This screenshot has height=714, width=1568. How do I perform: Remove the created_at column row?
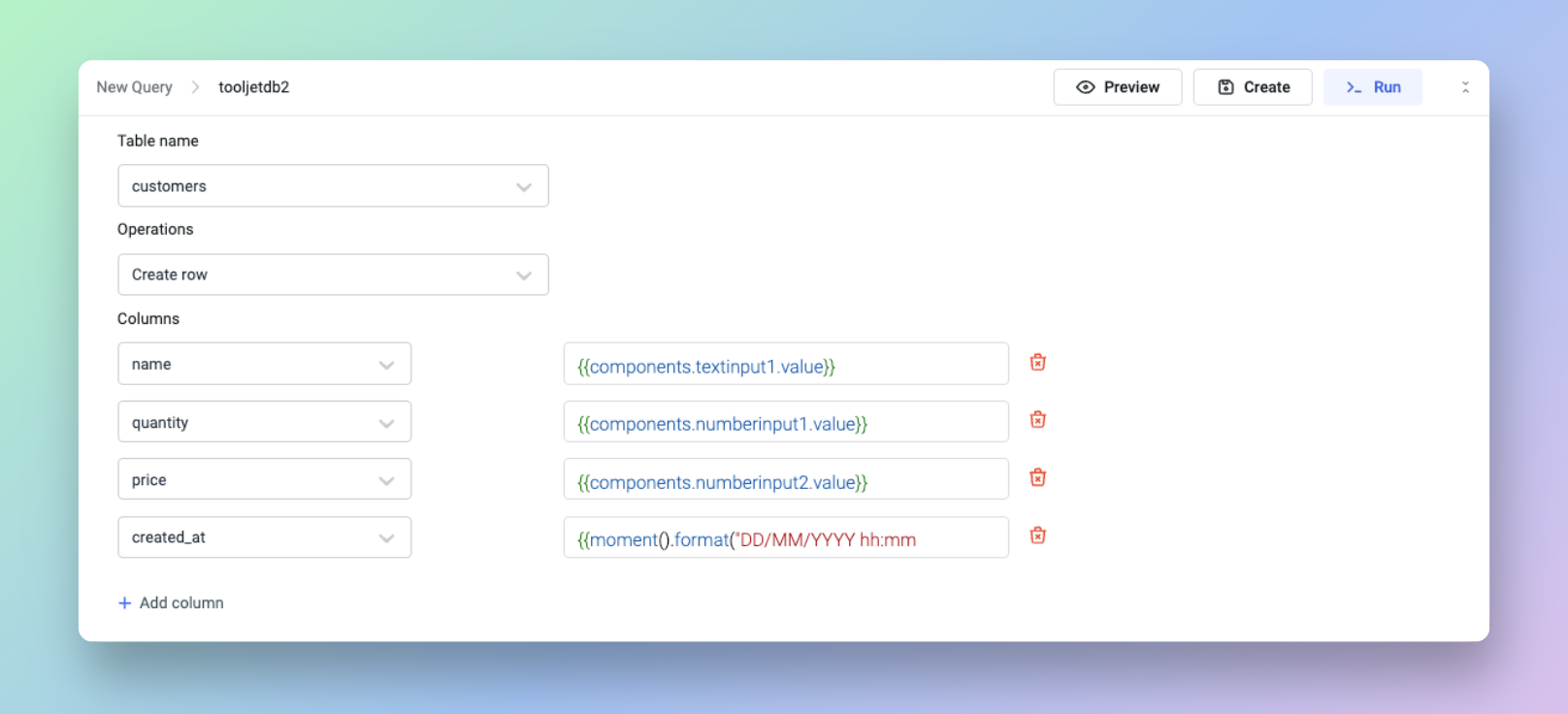click(x=1037, y=535)
